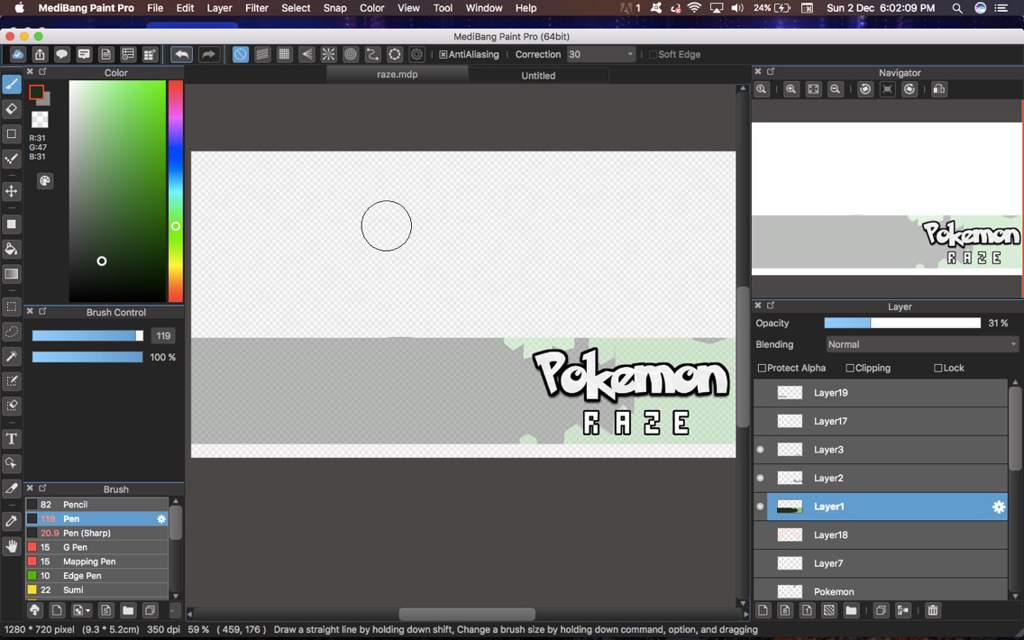Select the Hand tool
The height and width of the screenshot is (640, 1024).
tap(12, 546)
